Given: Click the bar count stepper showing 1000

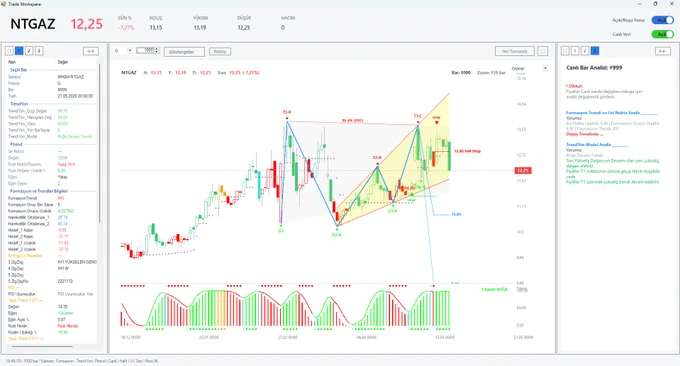Looking at the screenshot, I should point(148,51).
